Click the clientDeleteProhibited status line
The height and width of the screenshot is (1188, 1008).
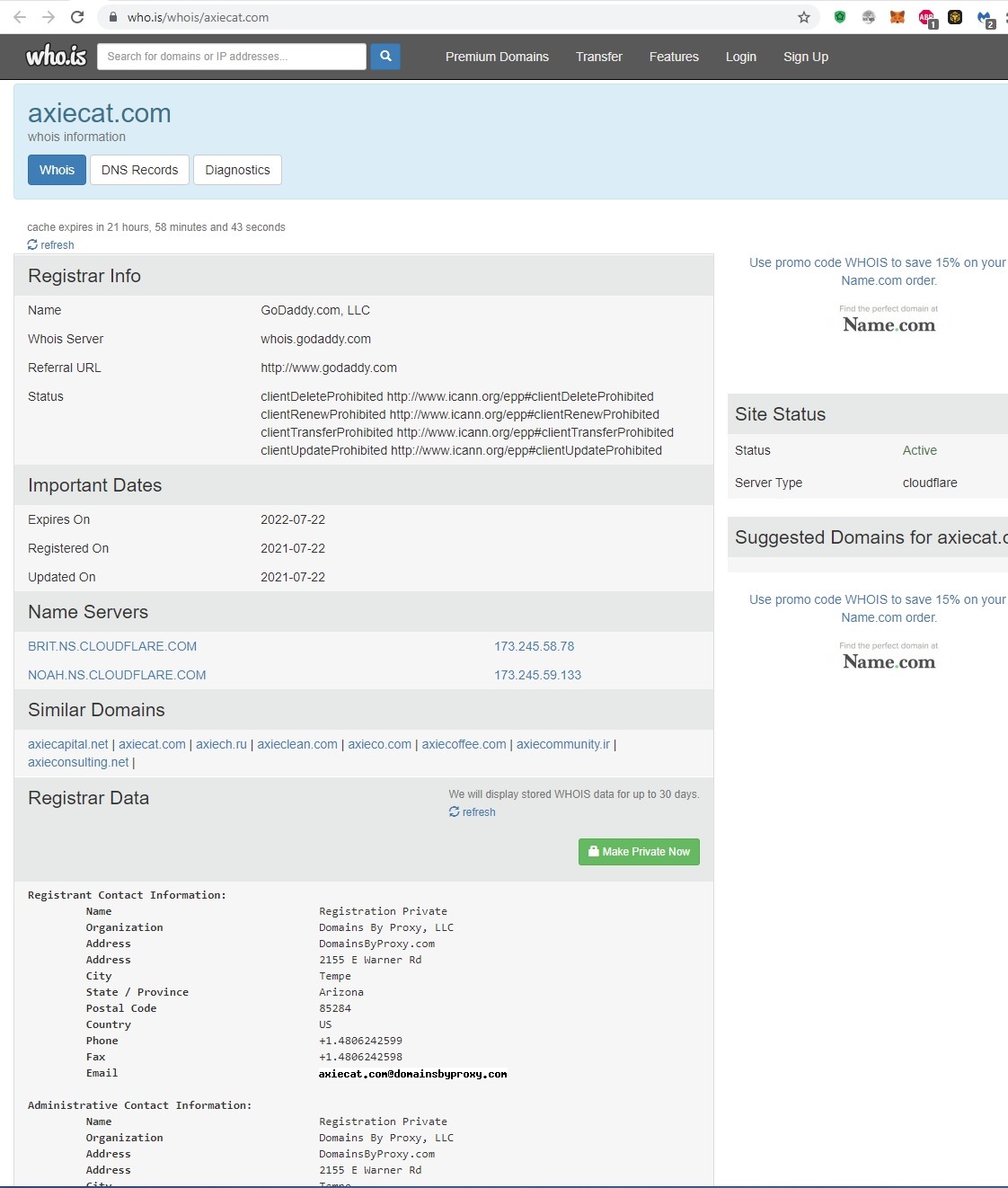pyautogui.click(x=457, y=396)
